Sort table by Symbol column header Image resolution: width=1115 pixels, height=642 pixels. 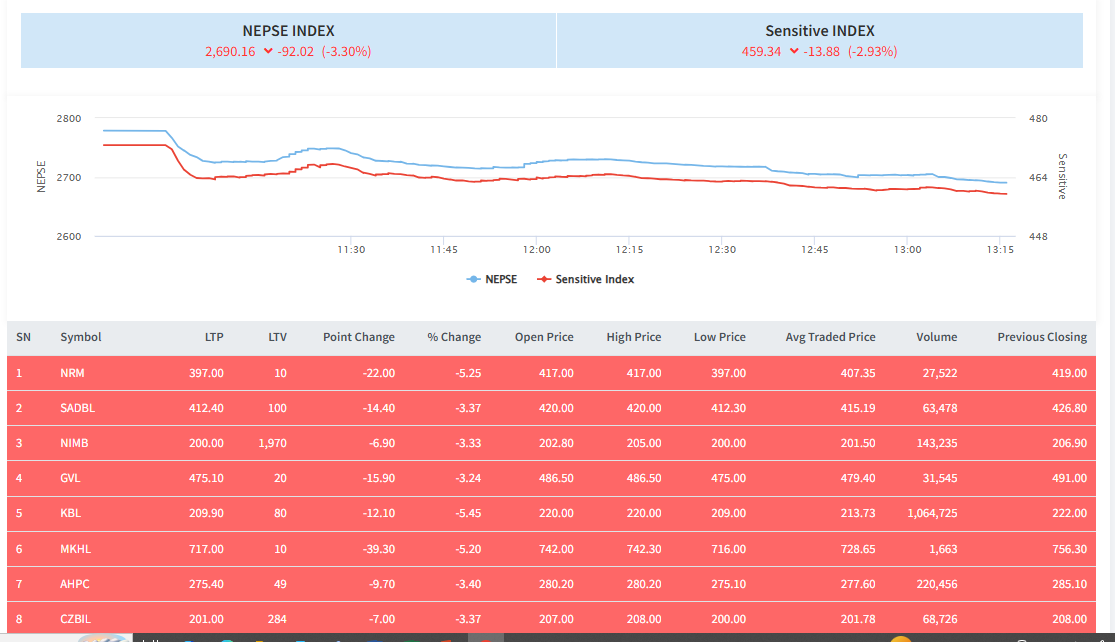coord(81,337)
